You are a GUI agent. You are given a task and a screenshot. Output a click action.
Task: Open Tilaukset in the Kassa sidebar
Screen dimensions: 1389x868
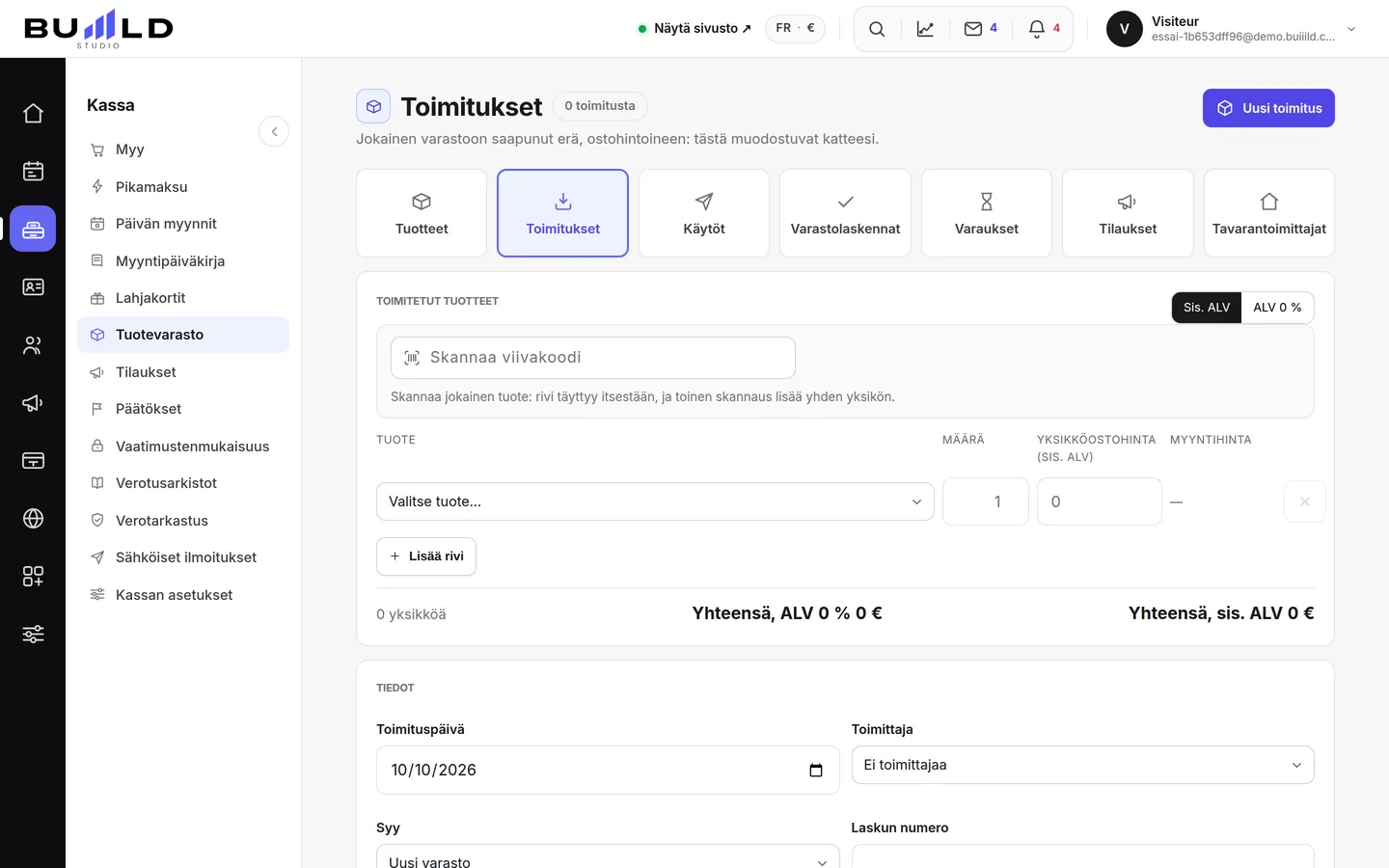pyautogui.click(x=183, y=372)
